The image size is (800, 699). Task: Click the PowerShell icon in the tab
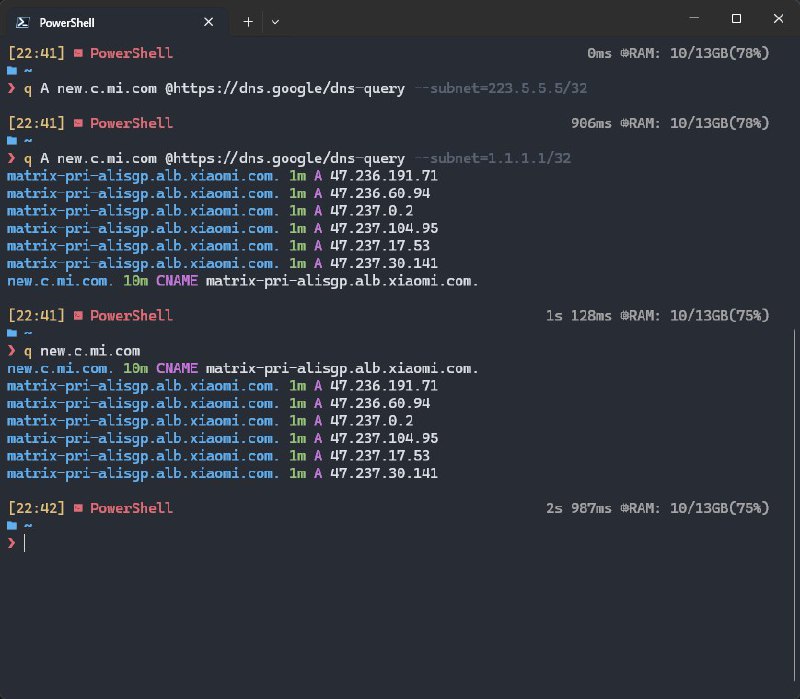[x=25, y=21]
